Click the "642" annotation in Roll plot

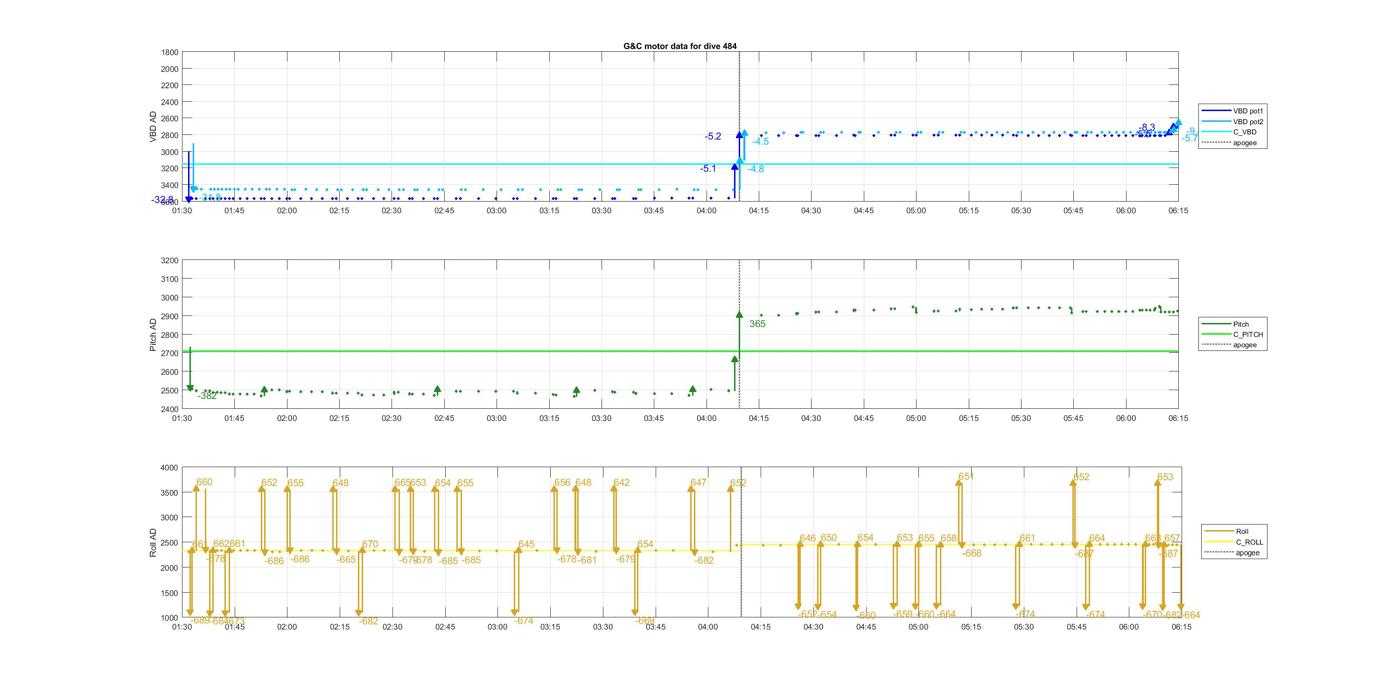[622, 483]
